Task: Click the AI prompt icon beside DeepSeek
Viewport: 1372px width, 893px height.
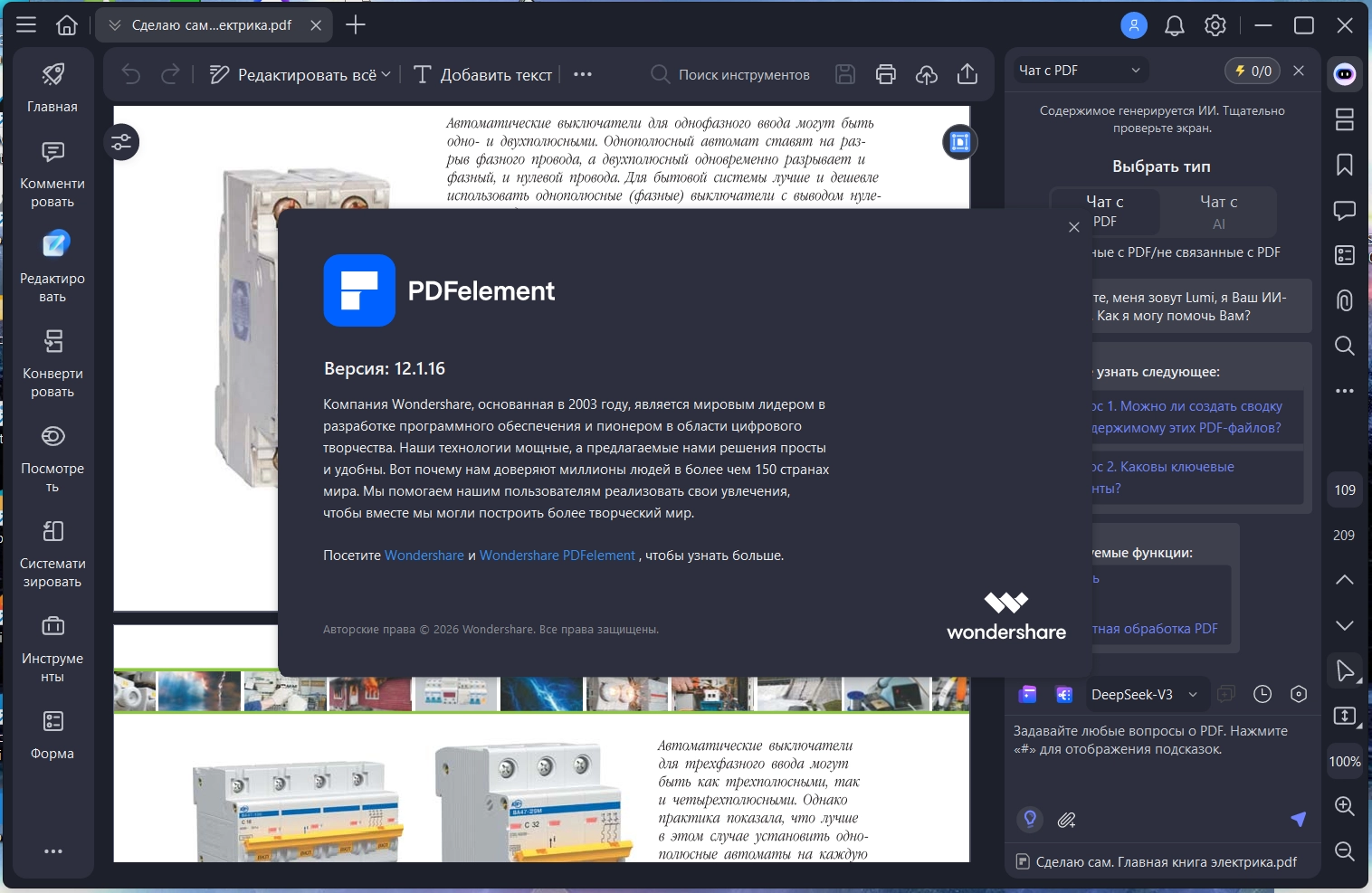Action: click(x=1064, y=694)
